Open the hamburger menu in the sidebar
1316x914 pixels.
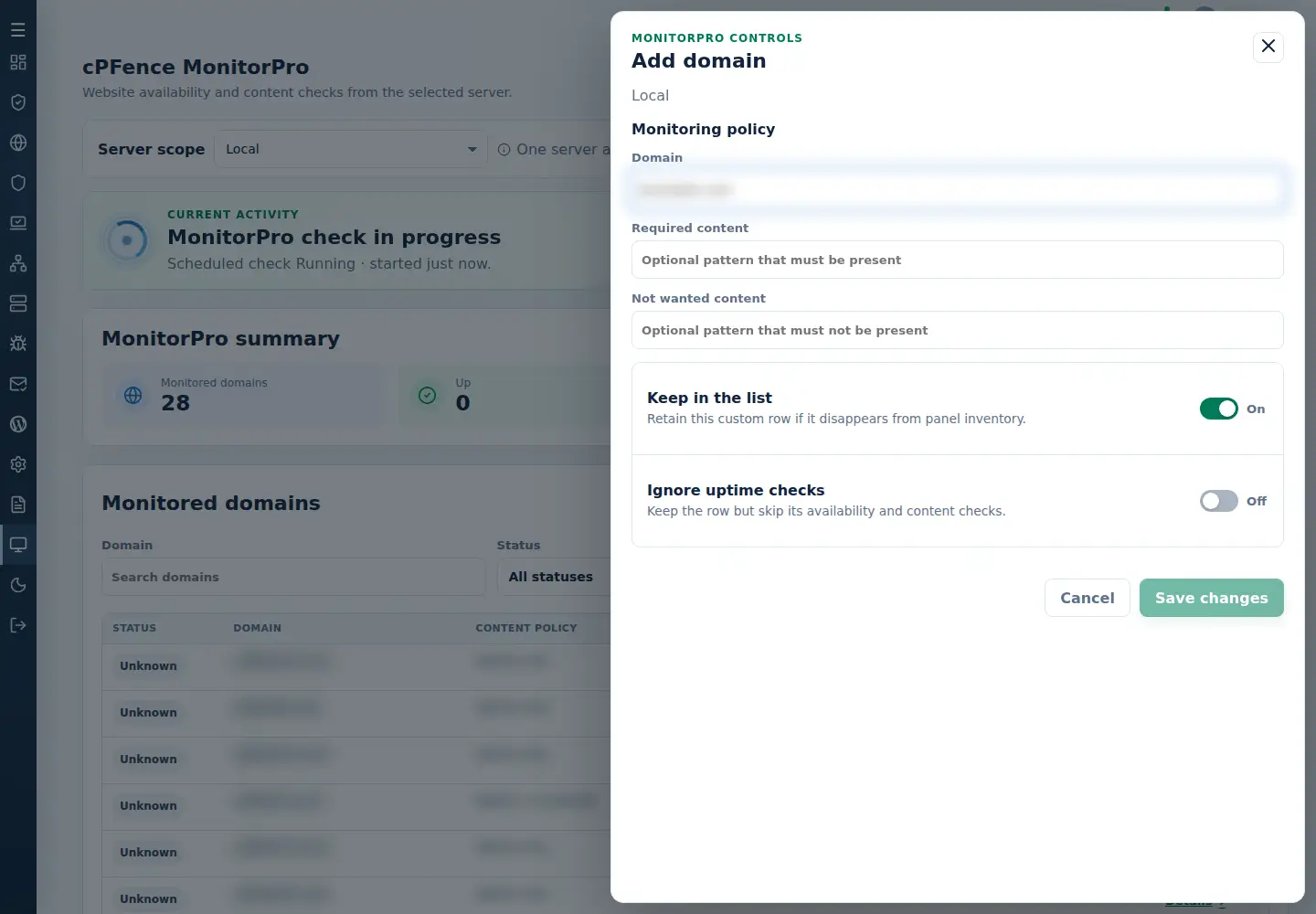pos(18,30)
